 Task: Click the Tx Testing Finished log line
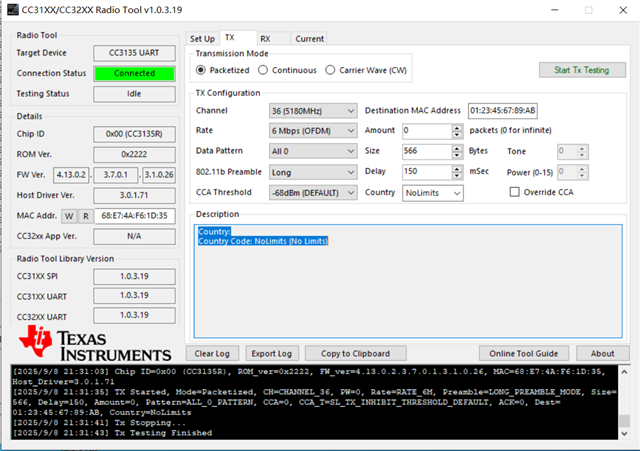(x=112, y=433)
